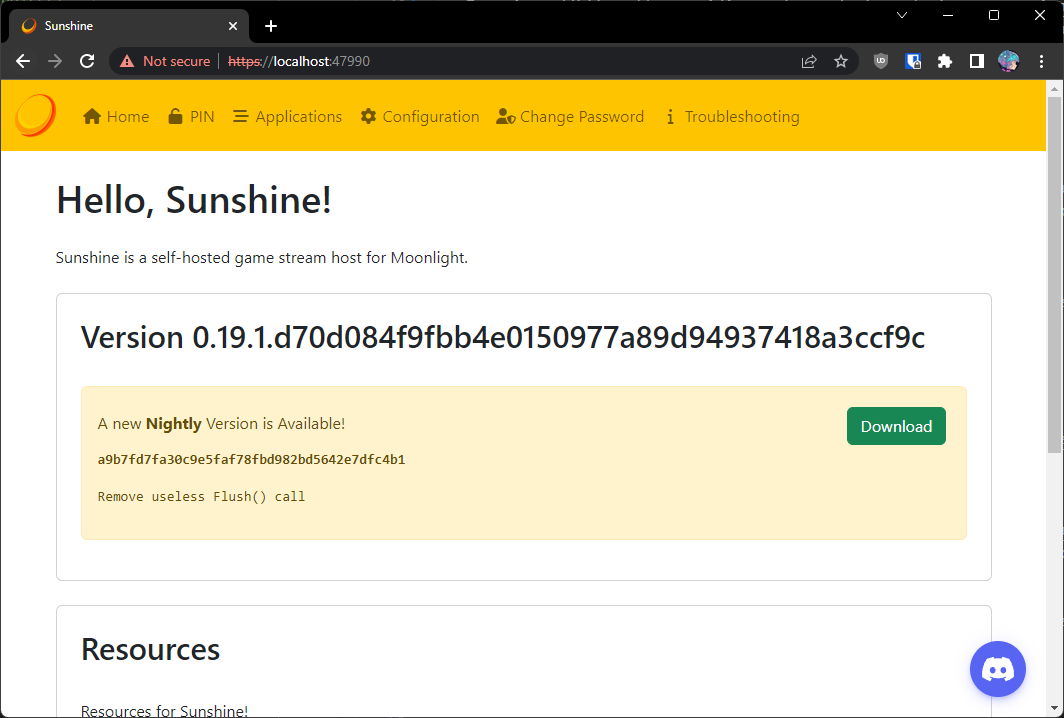This screenshot has width=1064, height=718.
Task: Open the Configuration page
Action: pyautogui.click(x=420, y=117)
